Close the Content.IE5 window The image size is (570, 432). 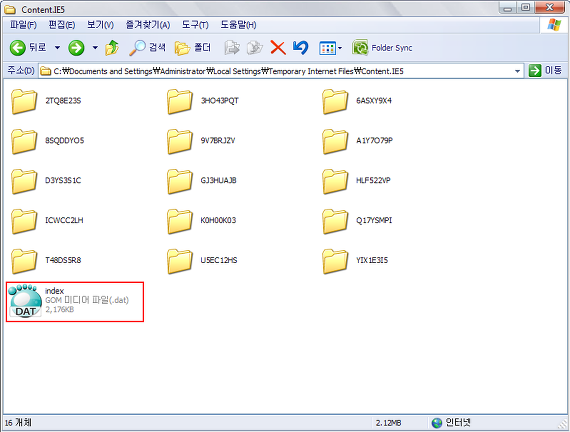pyautogui.click(x=550, y=8)
